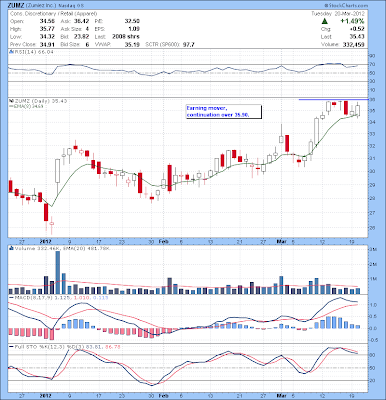
Task: Click the Low value 34.32
Action: [47, 37]
